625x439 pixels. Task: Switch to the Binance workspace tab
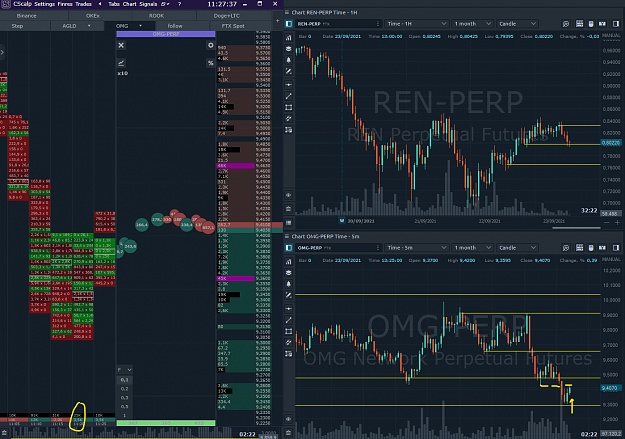26,16
